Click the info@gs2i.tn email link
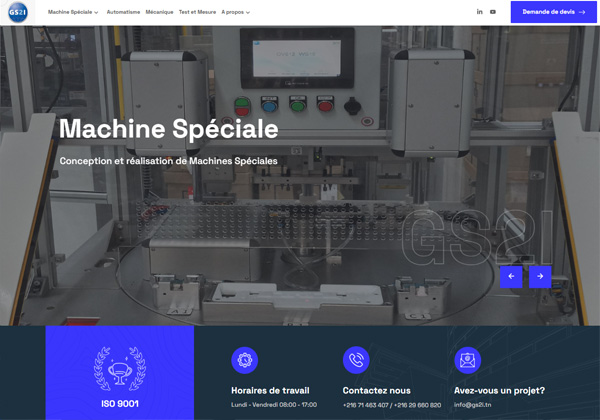Image resolution: width=600 pixels, height=420 pixels. pyautogui.click(x=474, y=405)
